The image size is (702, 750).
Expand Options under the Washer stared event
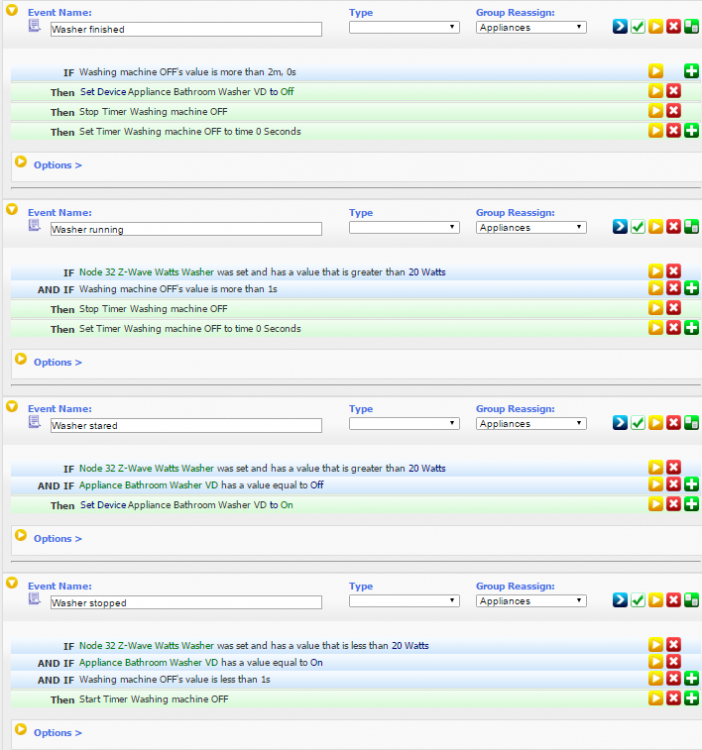pos(57,538)
